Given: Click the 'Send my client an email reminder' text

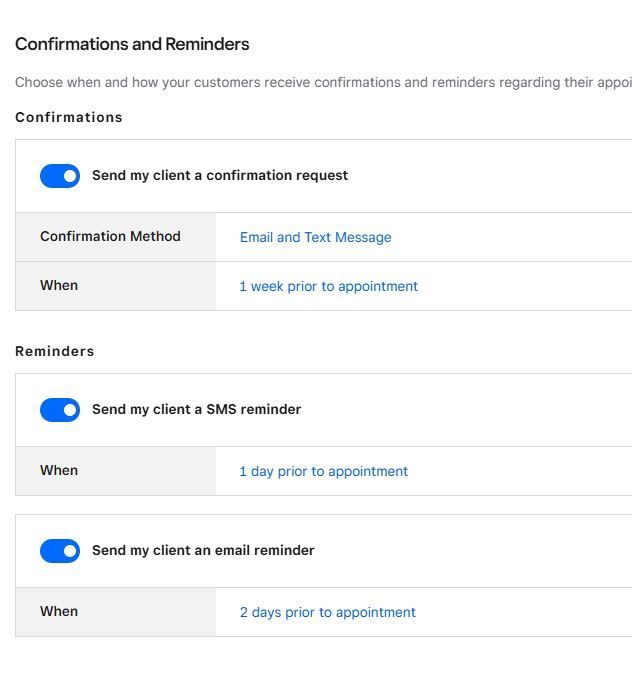Looking at the screenshot, I should (203, 551).
